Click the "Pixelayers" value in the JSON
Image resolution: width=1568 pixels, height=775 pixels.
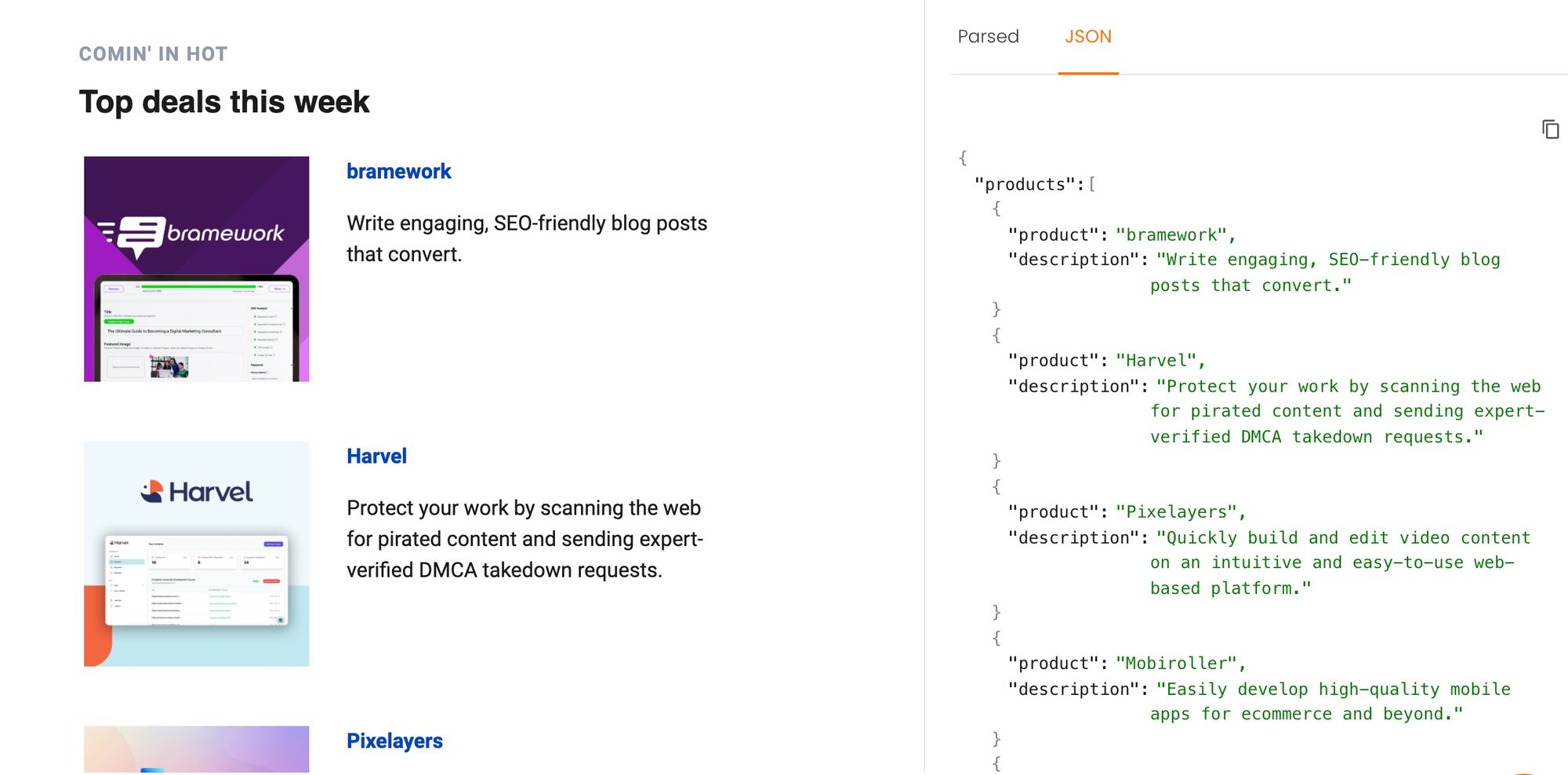click(x=1175, y=512)
